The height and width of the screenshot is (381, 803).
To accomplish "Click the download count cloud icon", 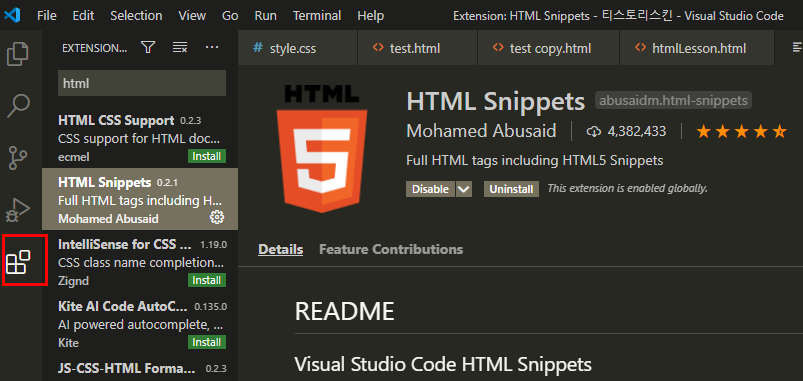I will point(593,132).
